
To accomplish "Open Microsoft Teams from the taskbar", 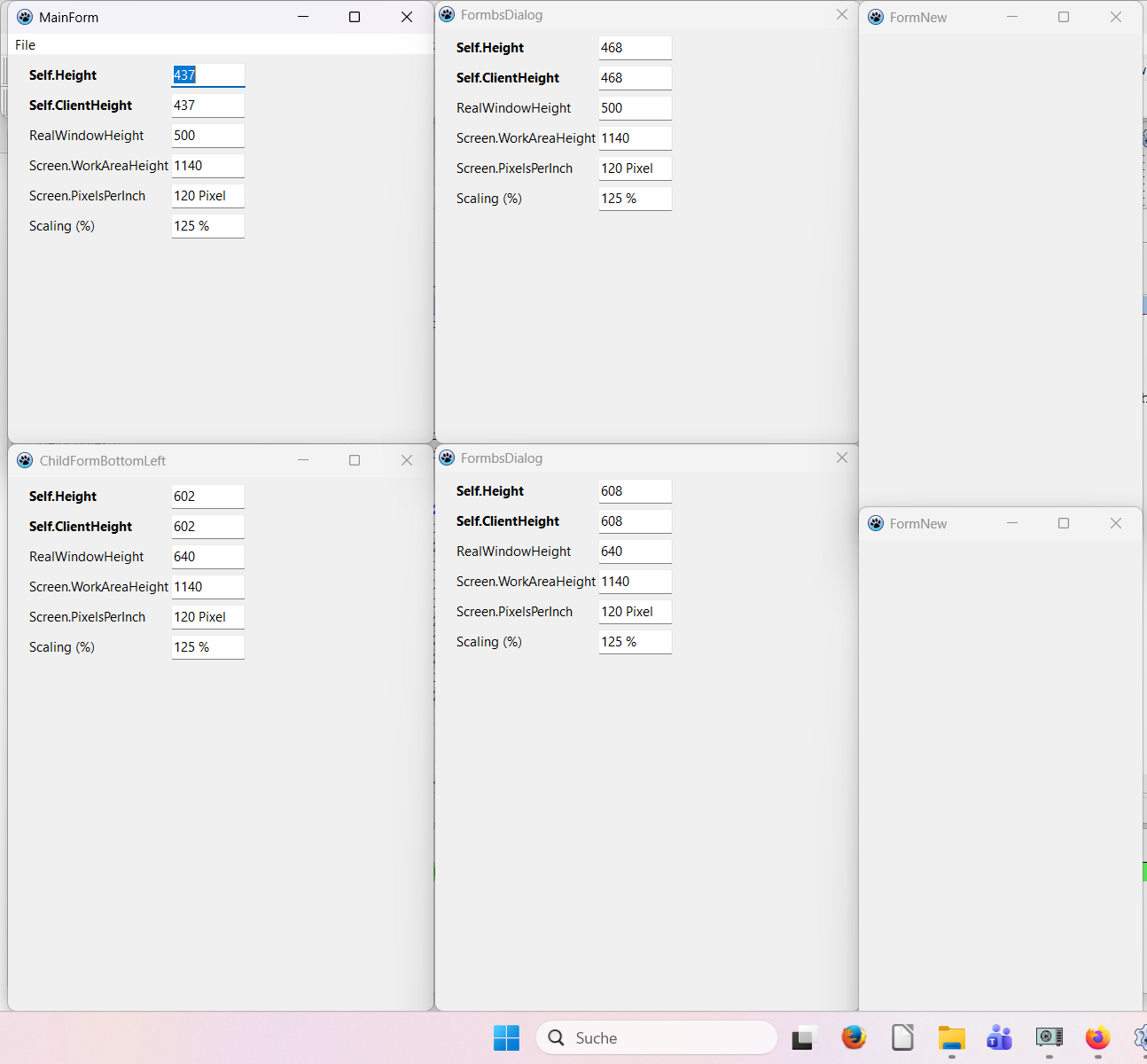I will click(x=1000, y=1037).
